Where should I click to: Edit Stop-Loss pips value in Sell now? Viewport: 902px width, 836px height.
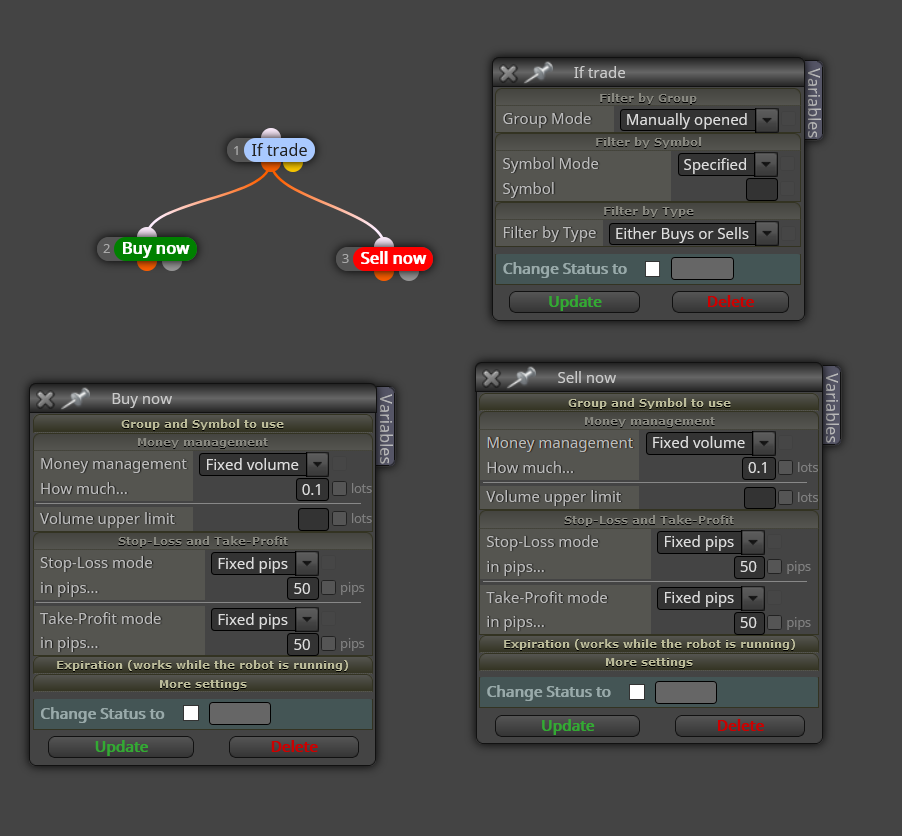coord(748,567)
